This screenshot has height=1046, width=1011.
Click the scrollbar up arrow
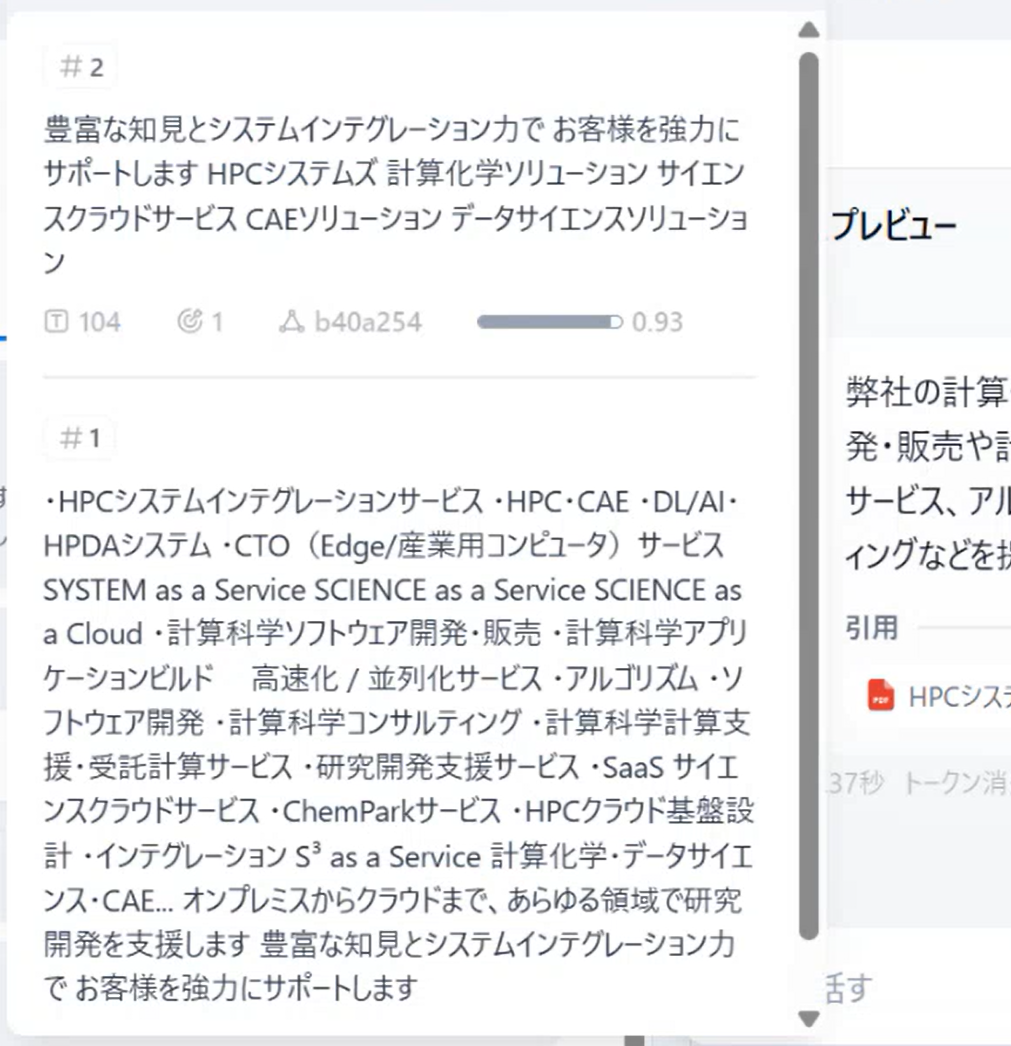tap(807, 29)
